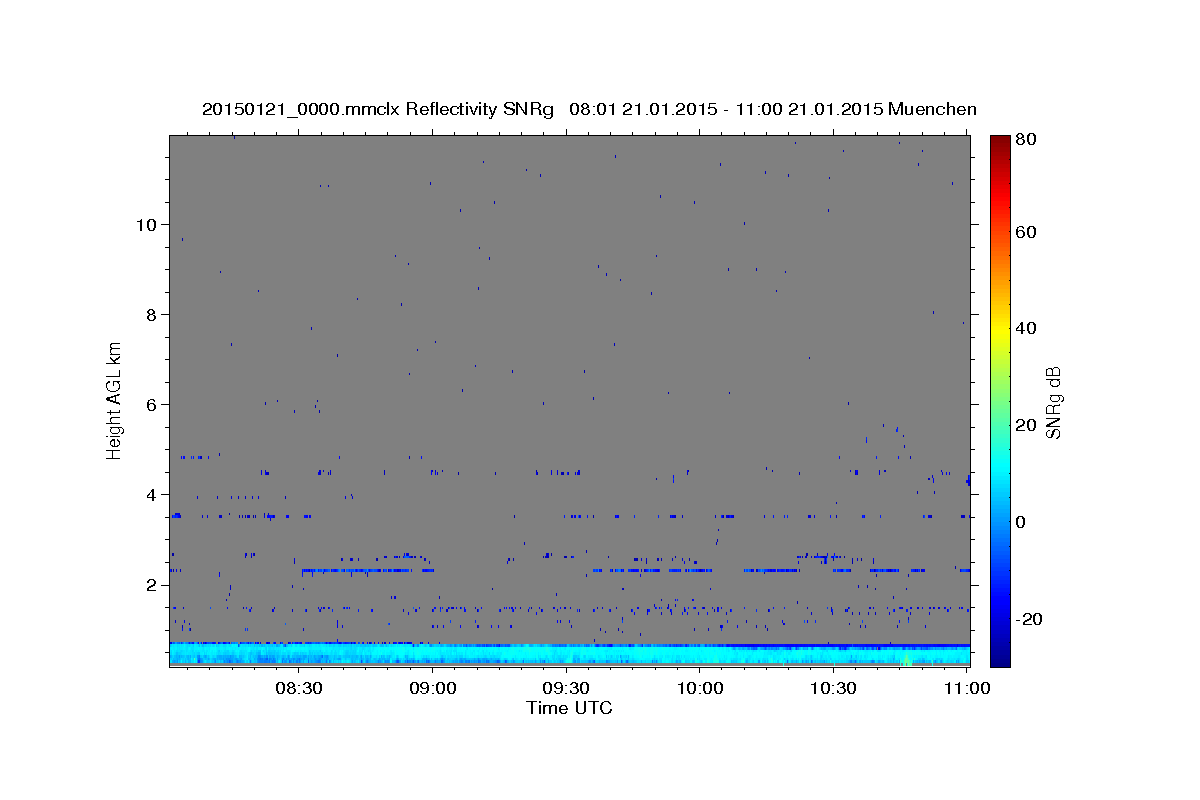The width and height of the screenshot is (1200, 800).
Task: Click the colorbar value 0
Action: 1021,522
